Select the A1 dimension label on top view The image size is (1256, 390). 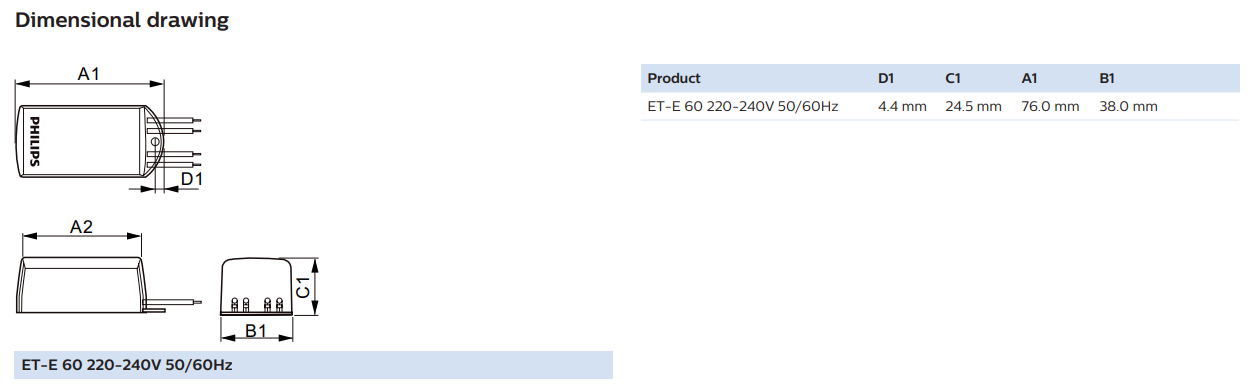tap(90, 72)
